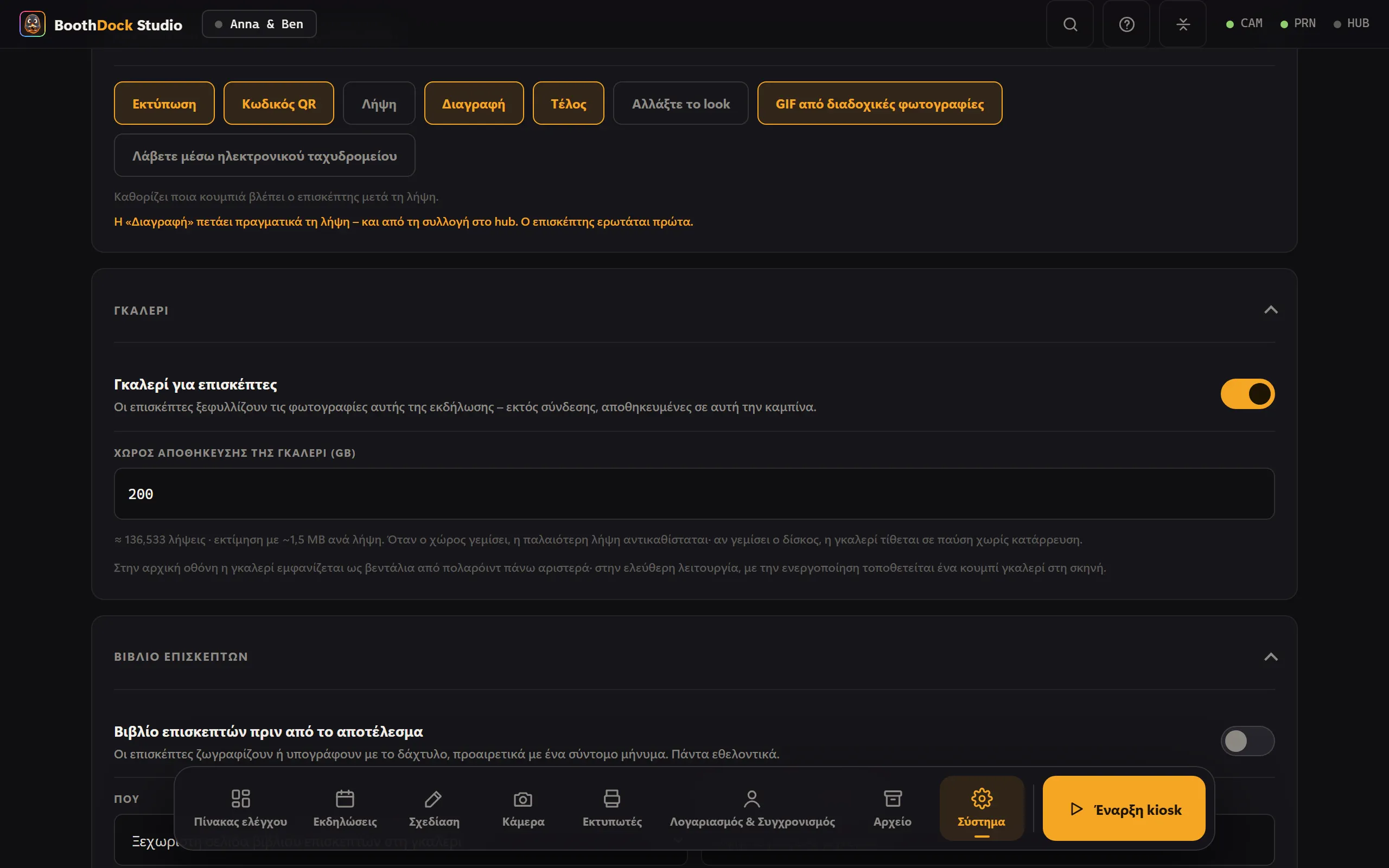1389x868 pixels.
Task: Open the help question mark icon
Action: (x=1126, y=24)
